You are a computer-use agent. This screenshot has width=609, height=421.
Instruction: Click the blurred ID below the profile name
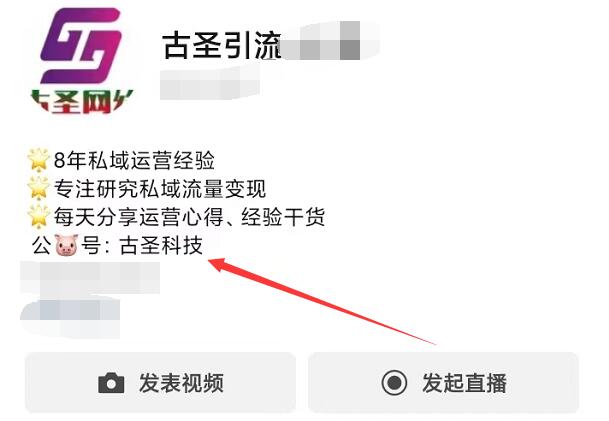click(210, 84)
